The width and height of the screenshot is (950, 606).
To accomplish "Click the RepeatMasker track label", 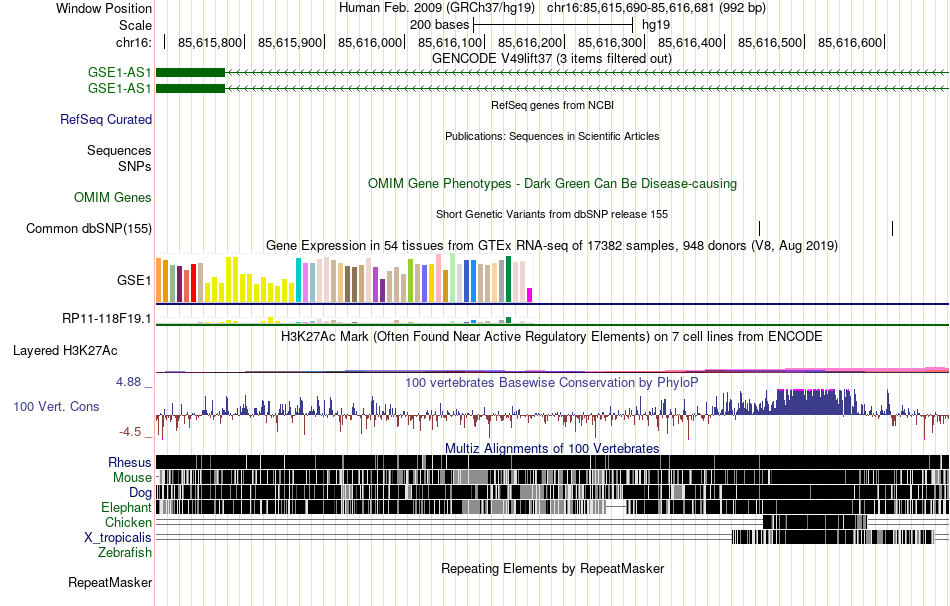I will click(110, 582).
